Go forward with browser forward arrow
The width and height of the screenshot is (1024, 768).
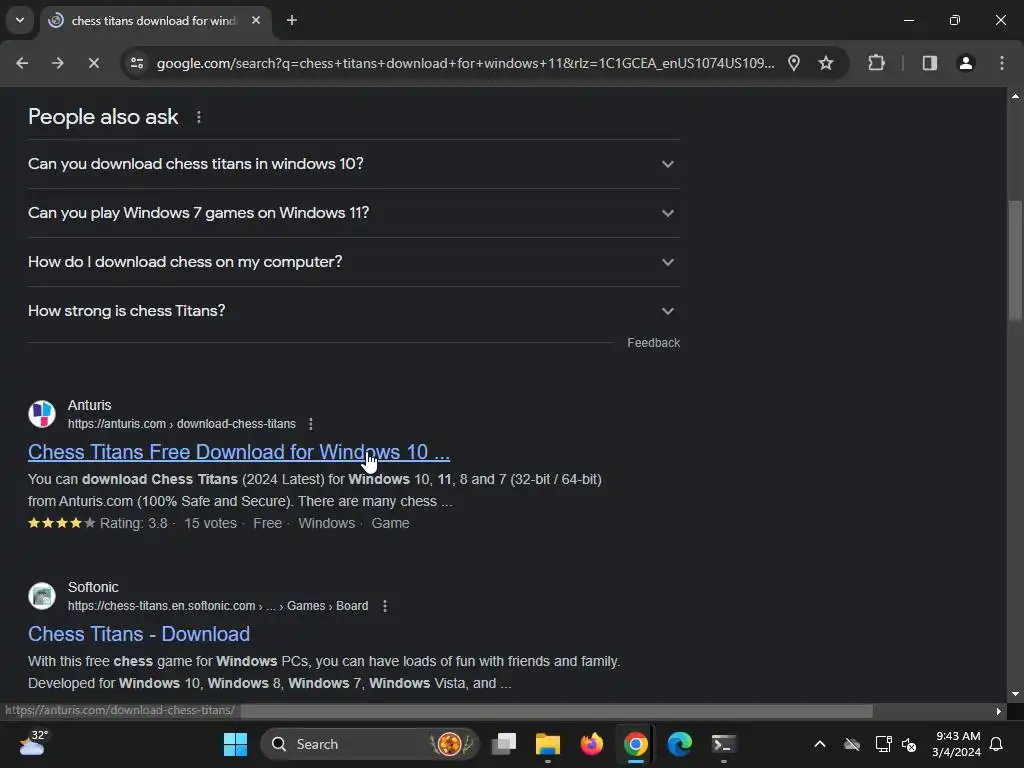[57, 63]
